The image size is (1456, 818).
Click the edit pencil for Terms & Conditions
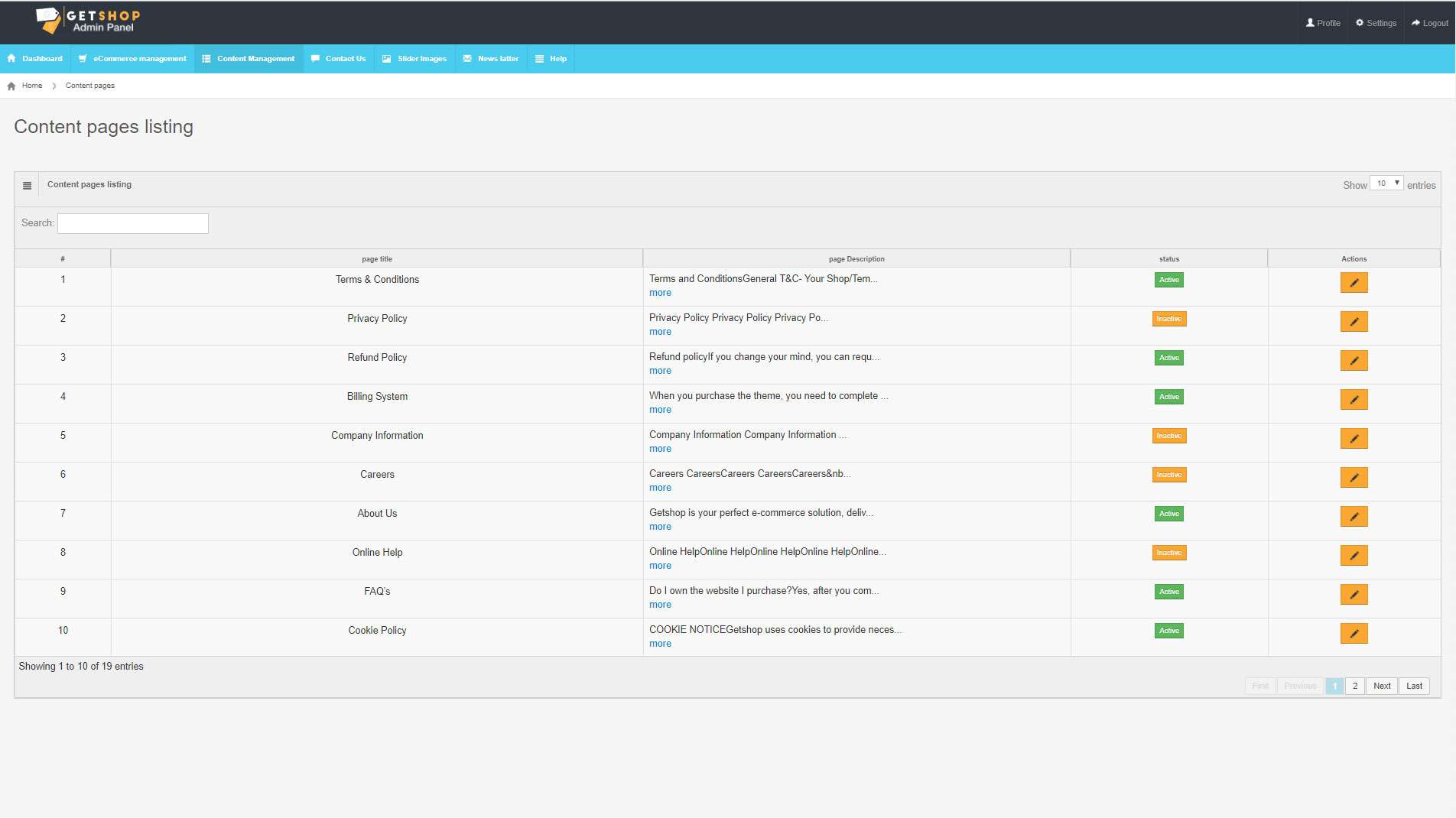point(1354,283)
